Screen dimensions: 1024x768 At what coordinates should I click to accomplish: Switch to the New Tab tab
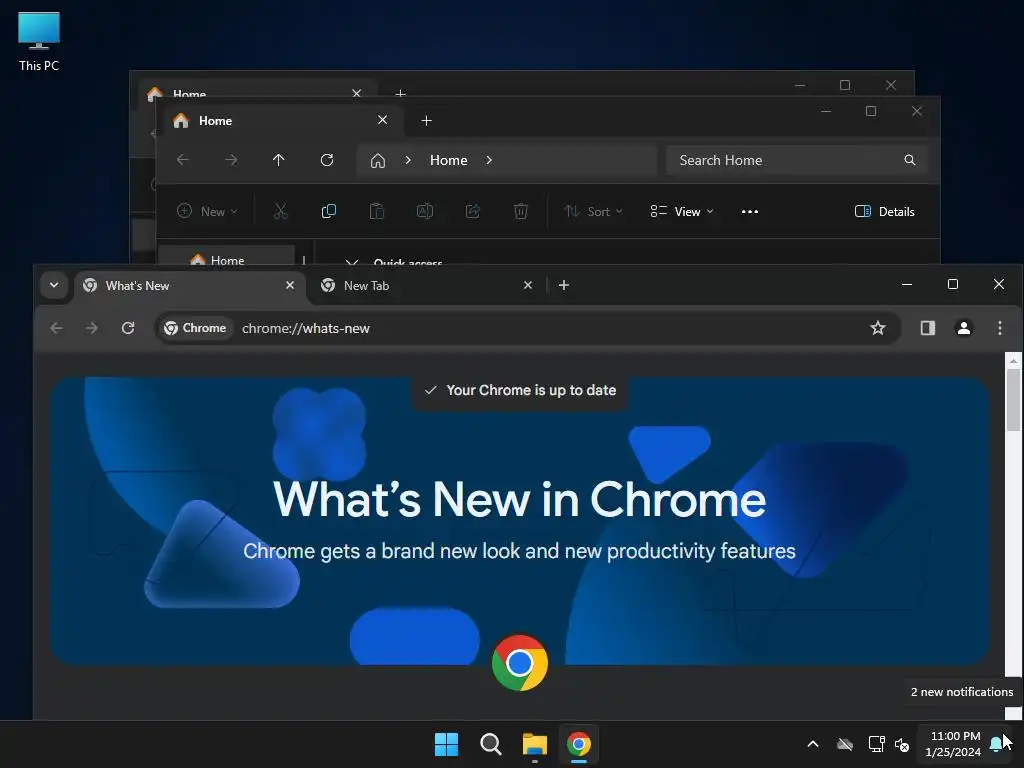(426, 285)
